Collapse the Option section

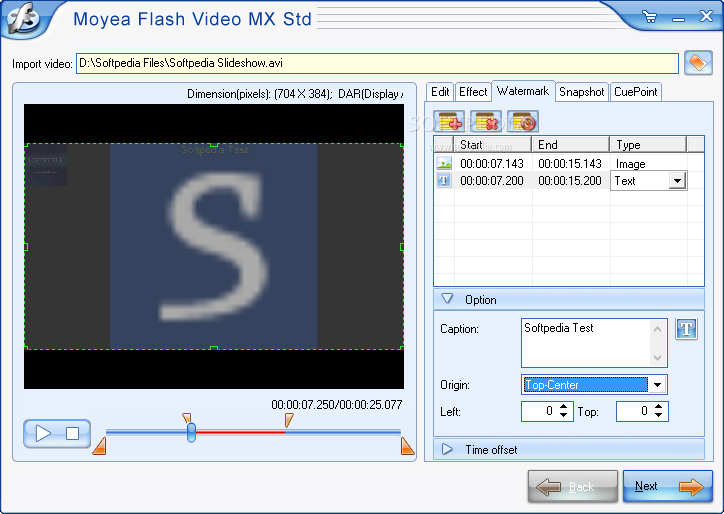[x=447, y=299]
